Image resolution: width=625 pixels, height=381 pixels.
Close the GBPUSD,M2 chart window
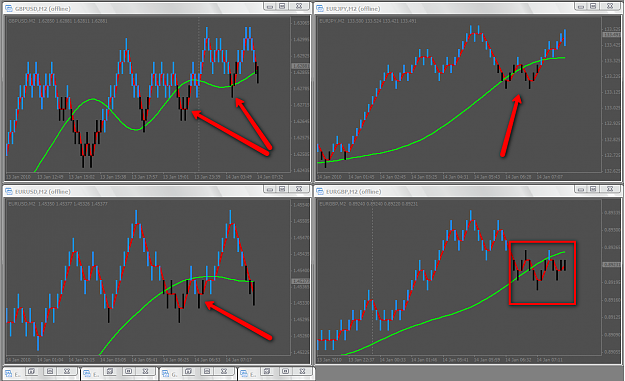(299, 6)
